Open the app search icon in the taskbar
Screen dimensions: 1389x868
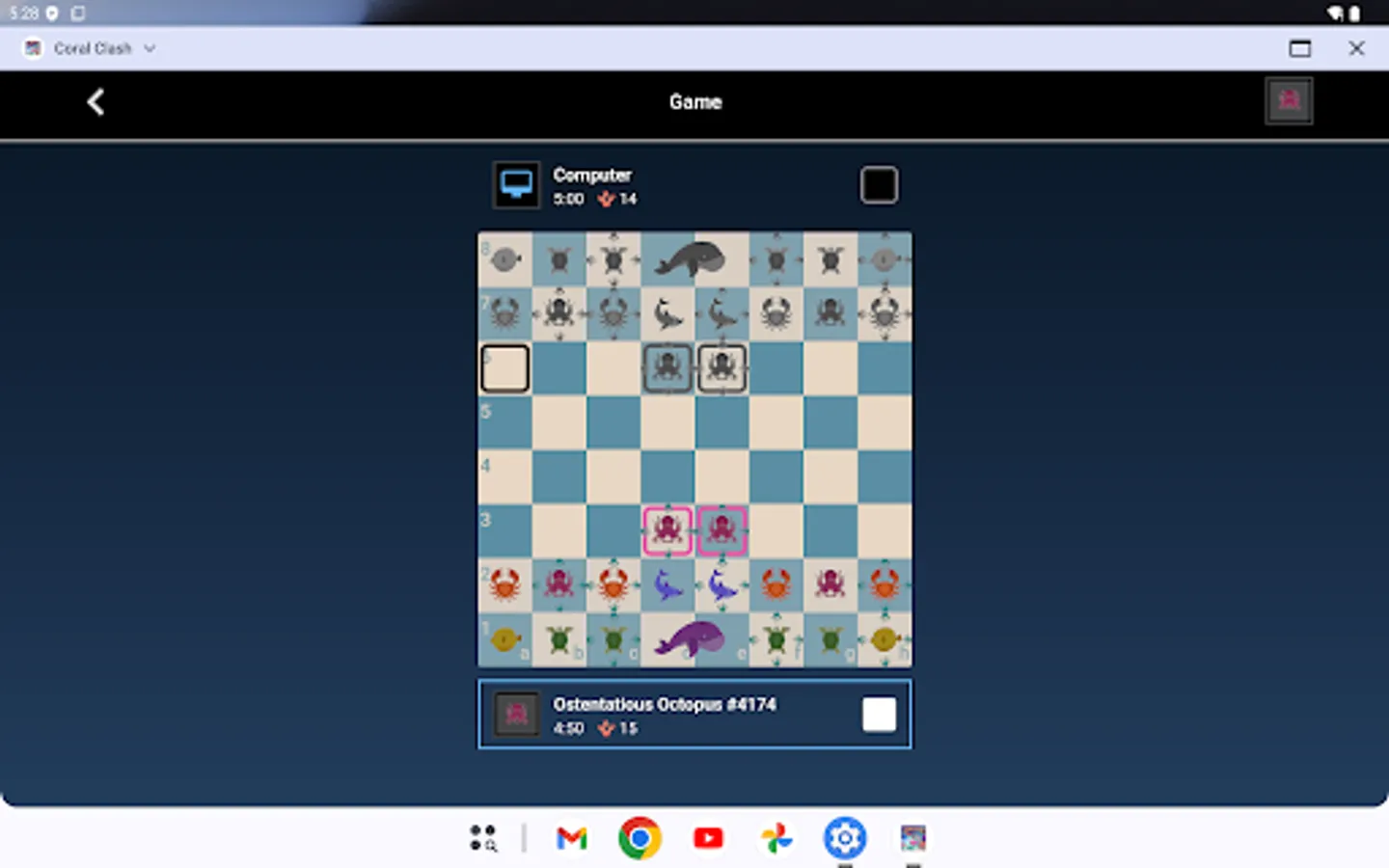pyautogui.click(x=483, y=837)
